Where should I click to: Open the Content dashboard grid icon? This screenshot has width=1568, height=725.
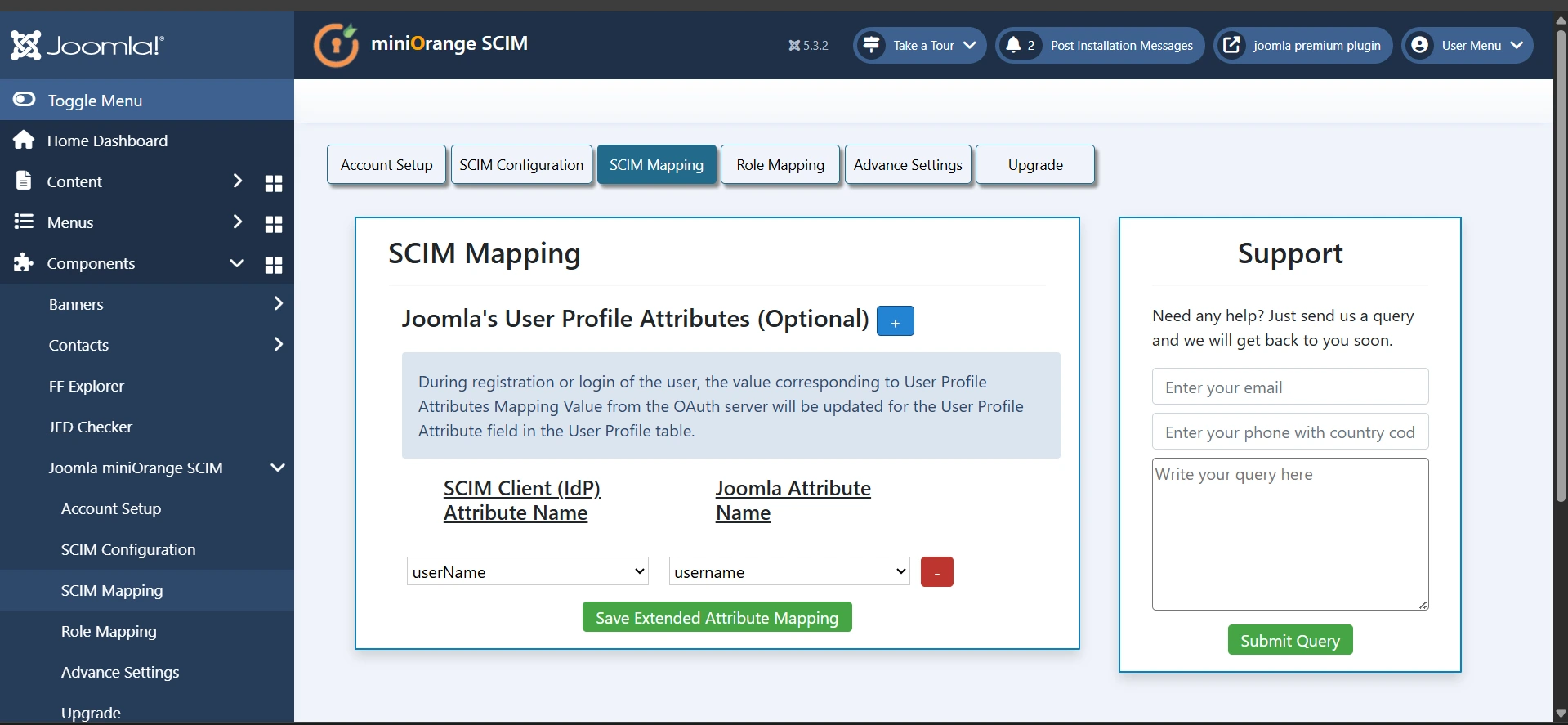tap(274, 183)
